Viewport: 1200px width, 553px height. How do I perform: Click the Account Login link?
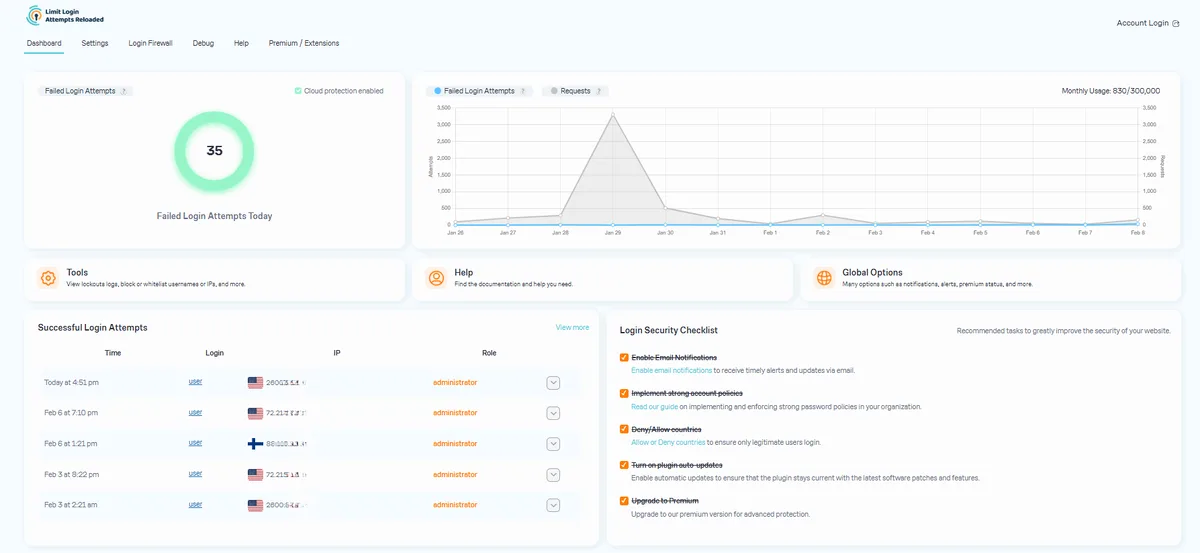(1142, 23)
